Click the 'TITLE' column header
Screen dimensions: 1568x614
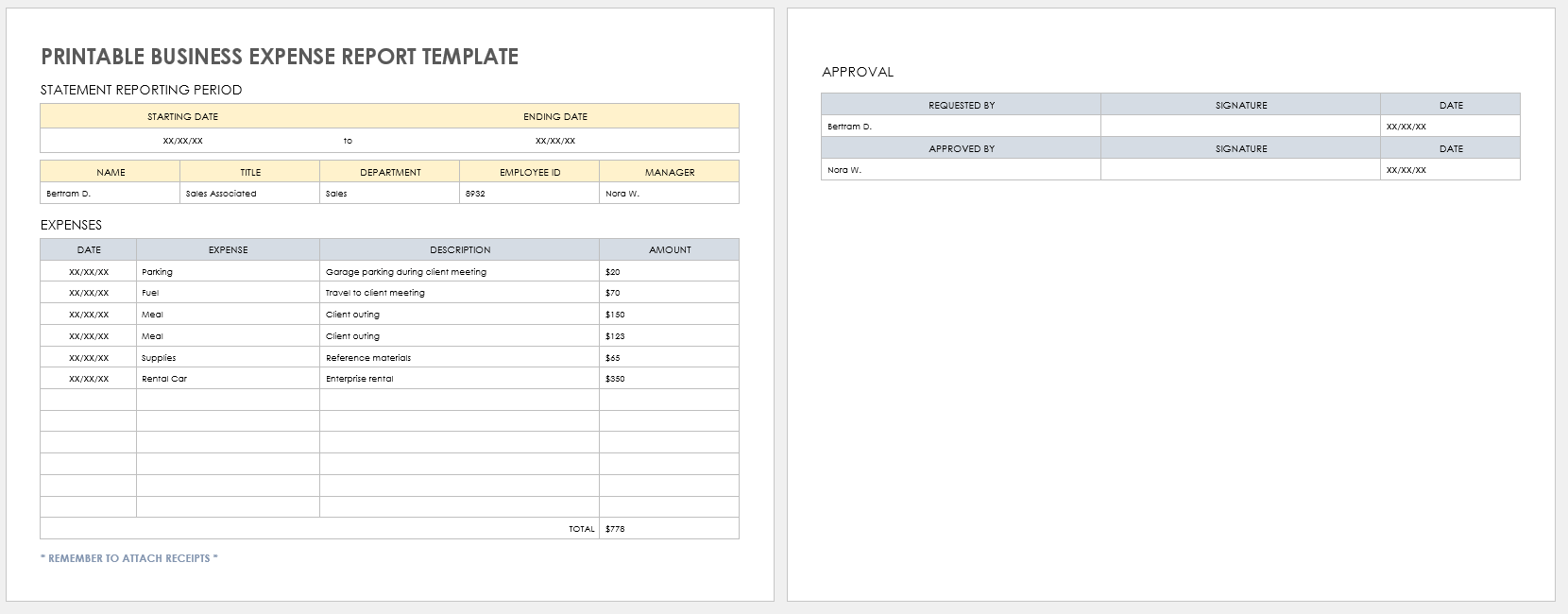coord(250,172)
